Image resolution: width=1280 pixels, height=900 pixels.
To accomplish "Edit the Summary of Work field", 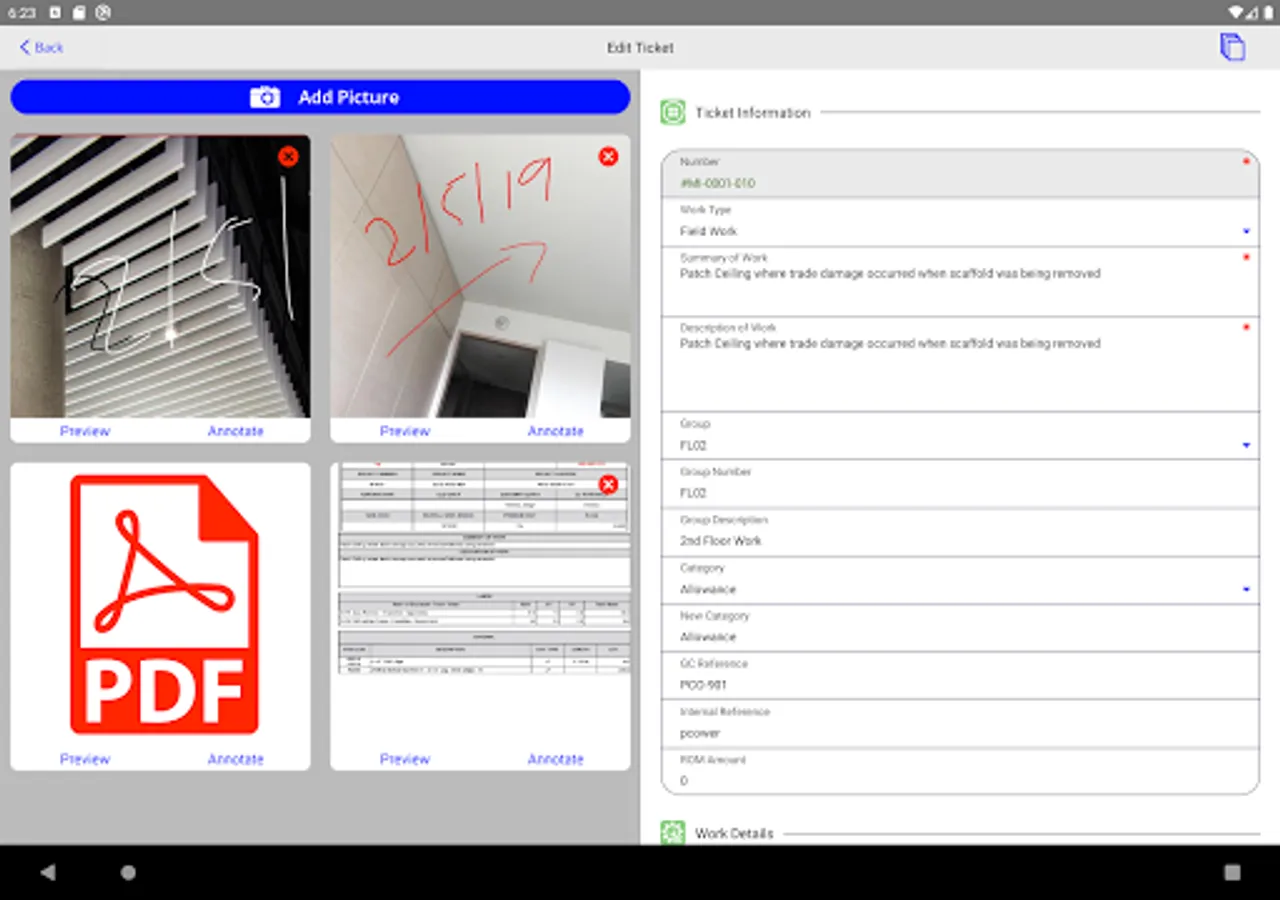I will pyautogui.click(x=960, y=282).
